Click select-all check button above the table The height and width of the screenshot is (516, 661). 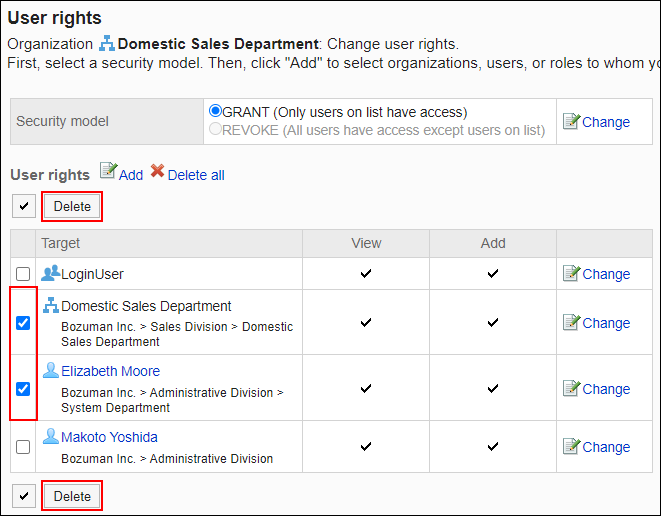click(x=24, y=206)
